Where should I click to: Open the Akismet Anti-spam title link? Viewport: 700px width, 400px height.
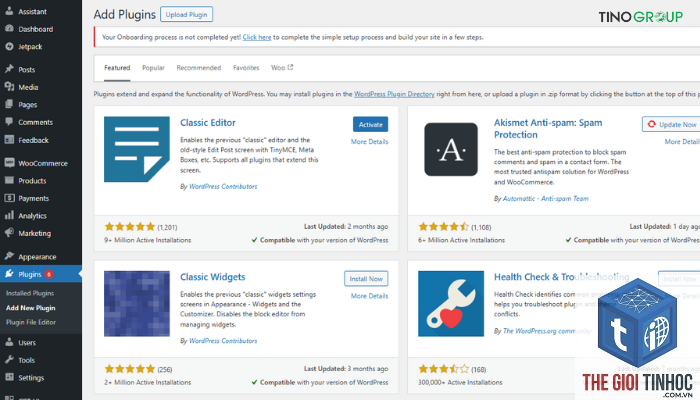click(x=548, y=129)
